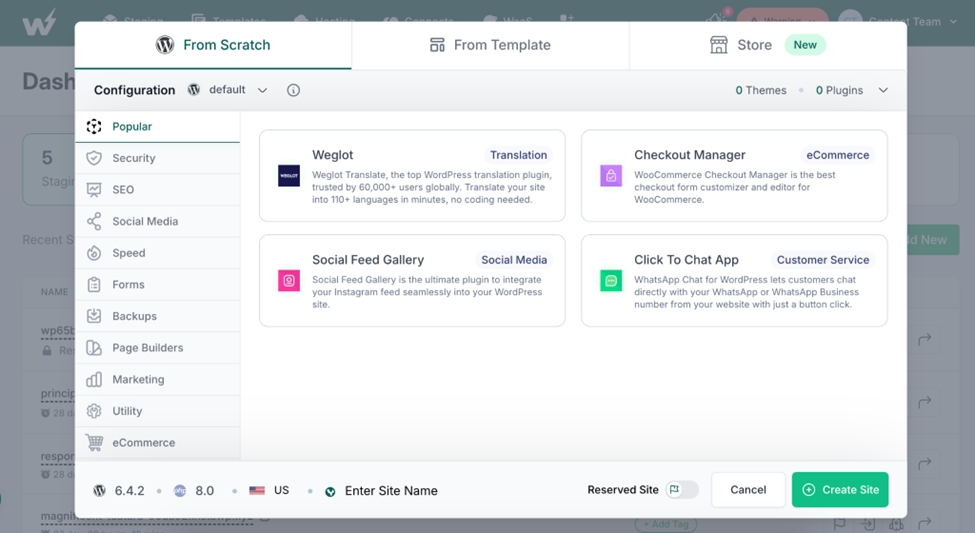Screen dimensions: 975x533
Task: Select the SEO category
Action: tap(157, 190)
